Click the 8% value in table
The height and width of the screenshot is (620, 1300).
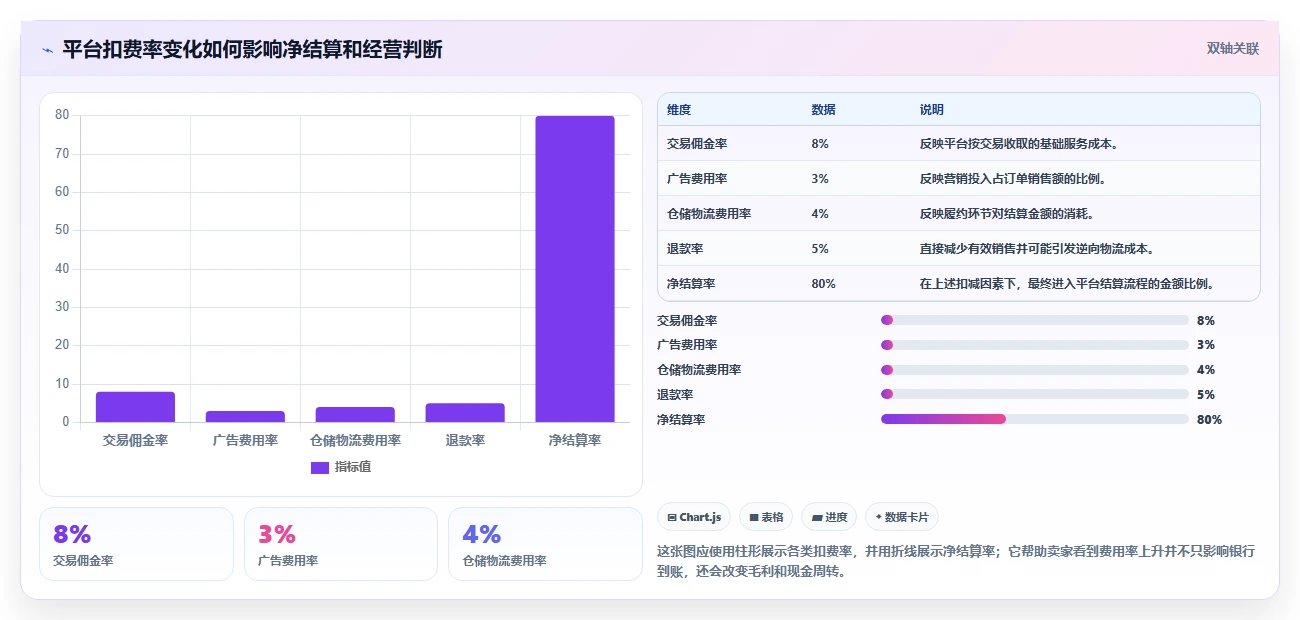pyautogui.click(x=820, y=144)
